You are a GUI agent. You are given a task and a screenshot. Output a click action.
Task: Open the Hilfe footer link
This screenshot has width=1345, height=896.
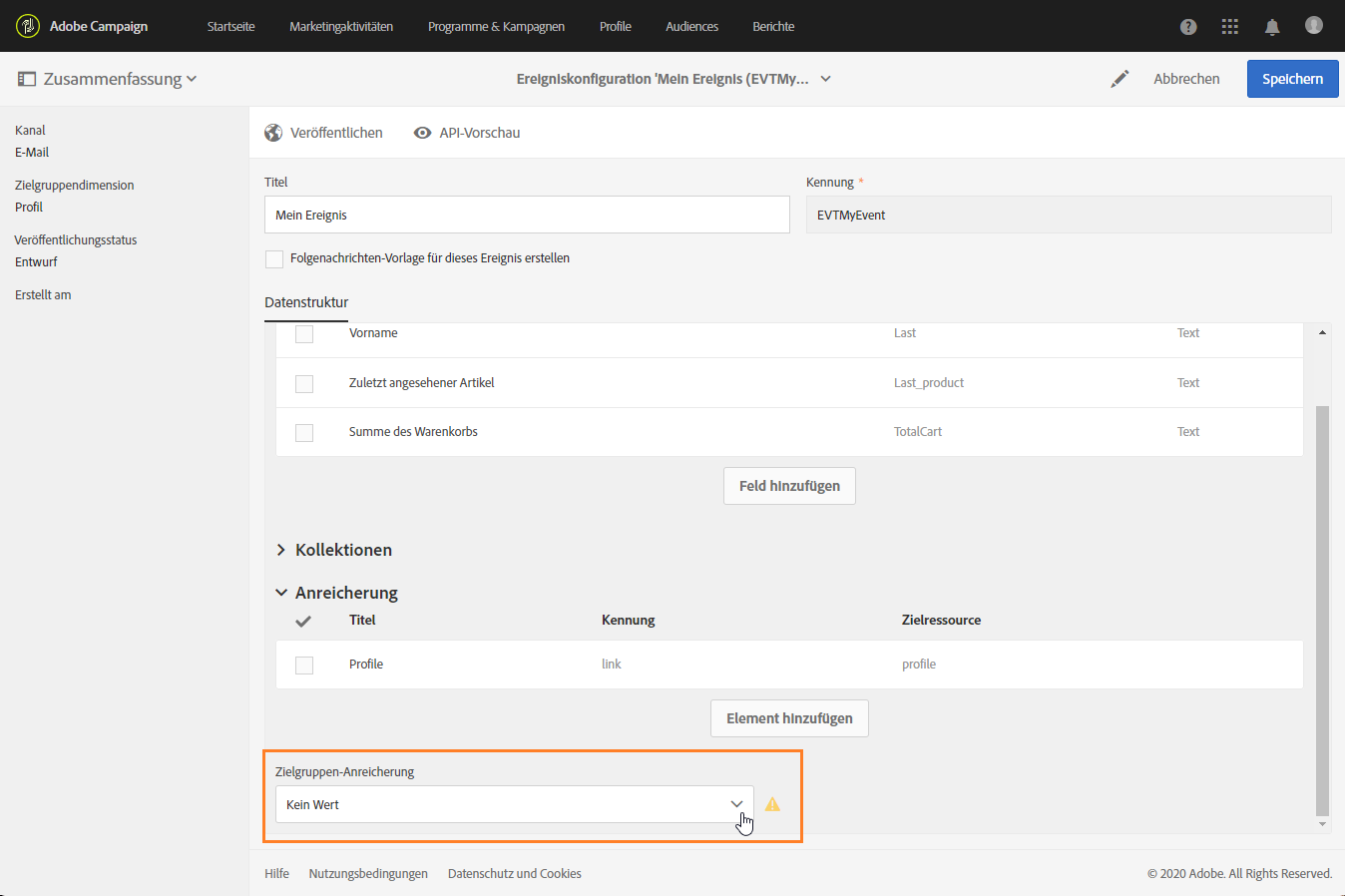[276, 874]
